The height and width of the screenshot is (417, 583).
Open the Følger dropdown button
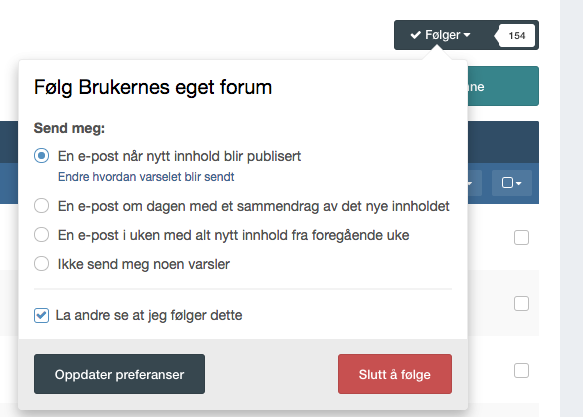442,35
